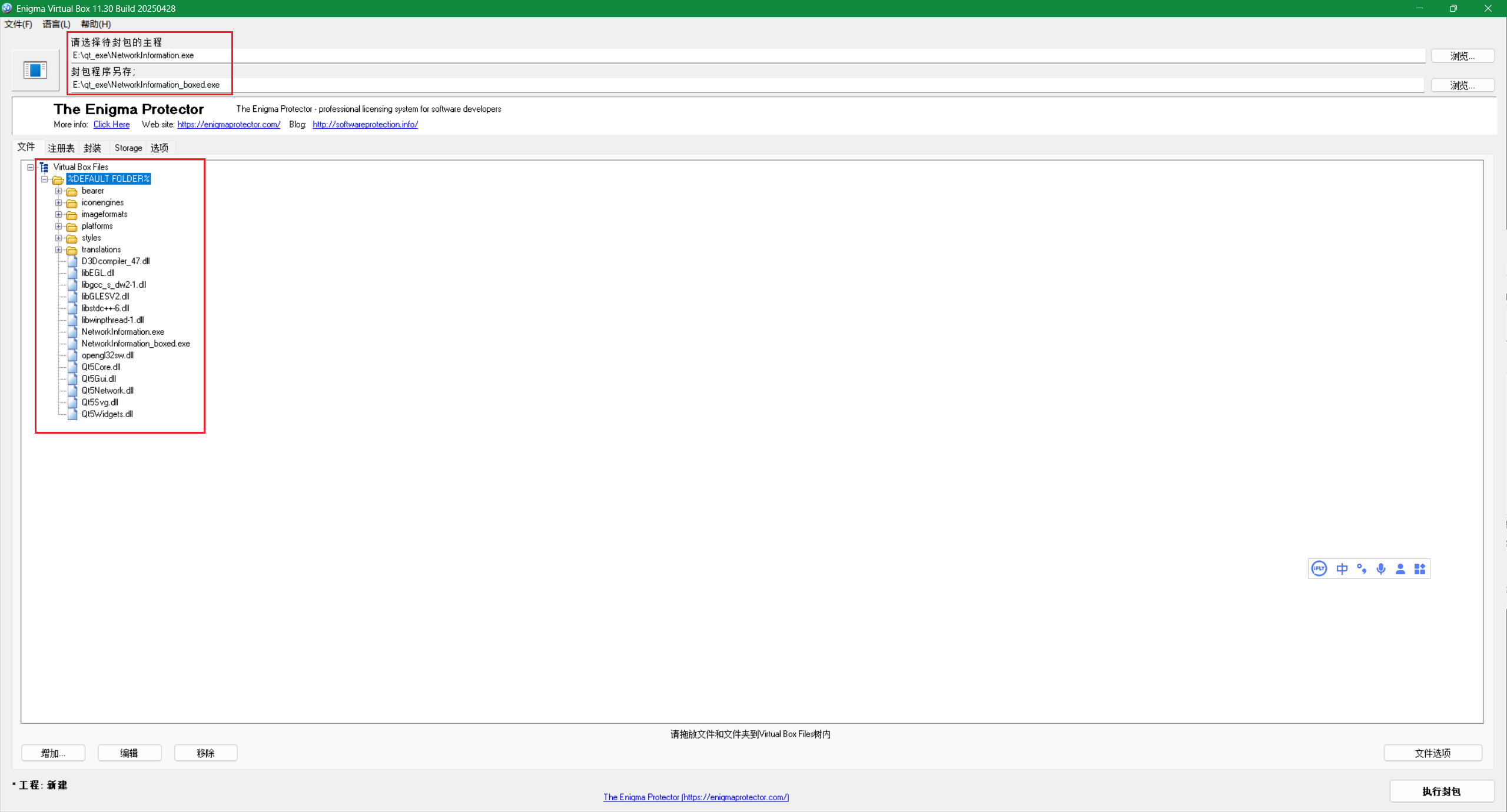Toggle the IME punctuation mode icon

(x=1362, y=568)
